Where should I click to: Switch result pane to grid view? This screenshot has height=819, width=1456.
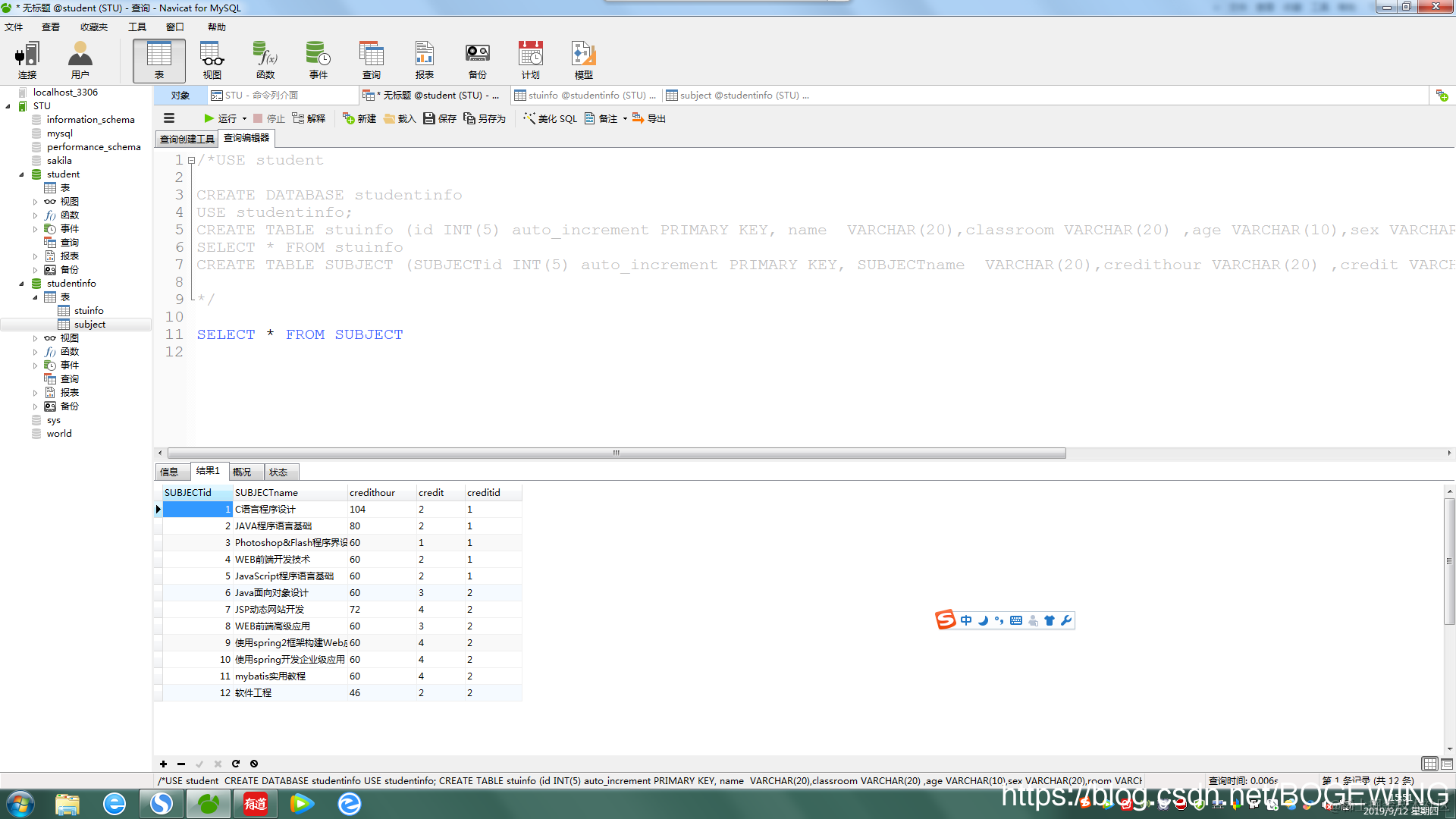coord(1429,764)
